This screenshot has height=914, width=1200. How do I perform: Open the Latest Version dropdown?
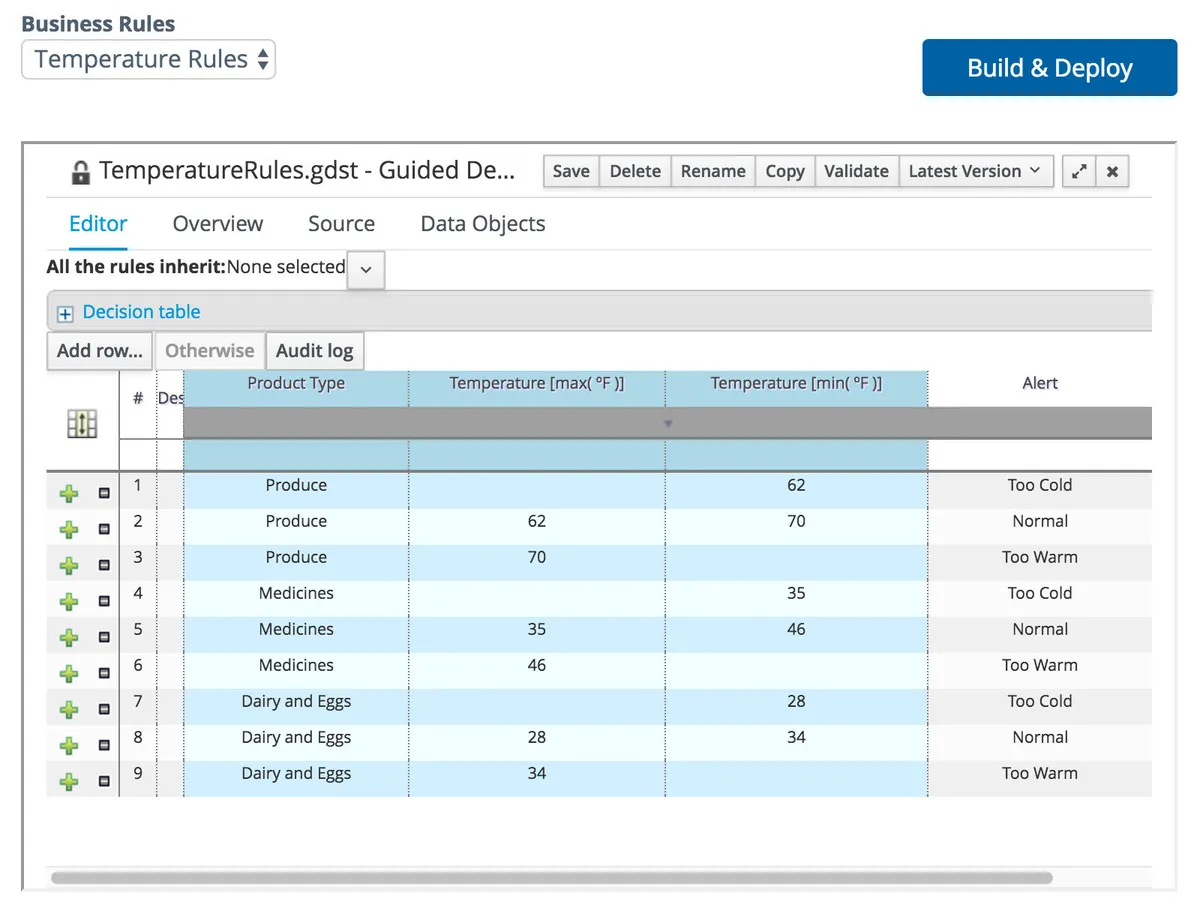point(975,171)
